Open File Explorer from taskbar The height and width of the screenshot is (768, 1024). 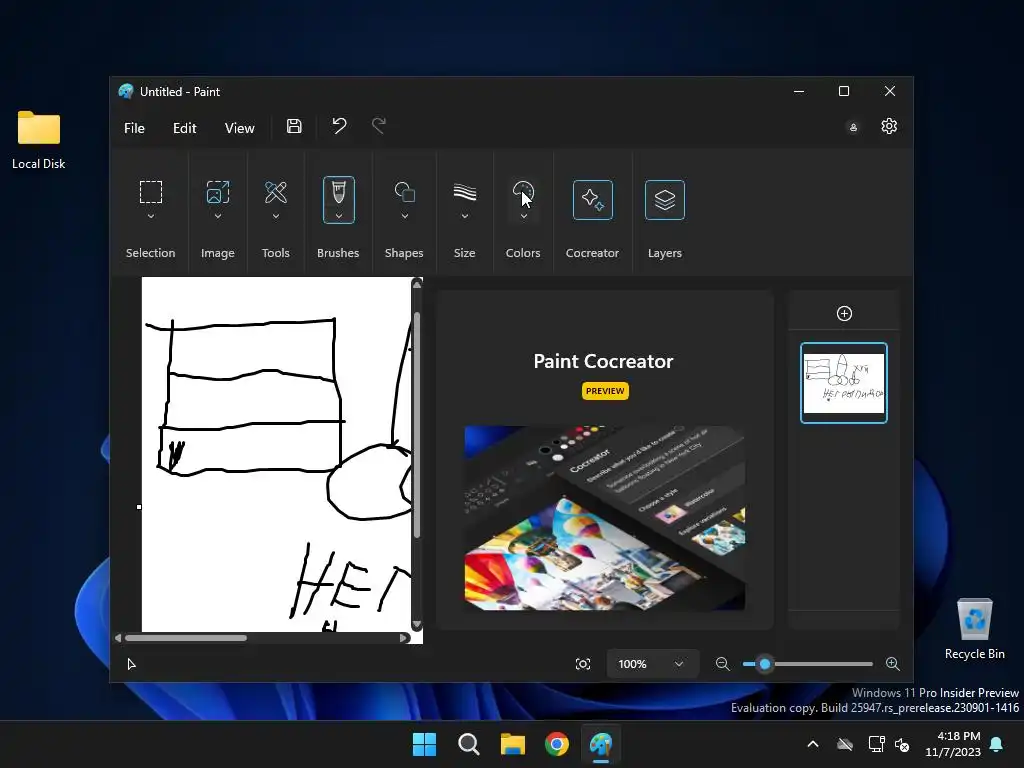[513, 744]
